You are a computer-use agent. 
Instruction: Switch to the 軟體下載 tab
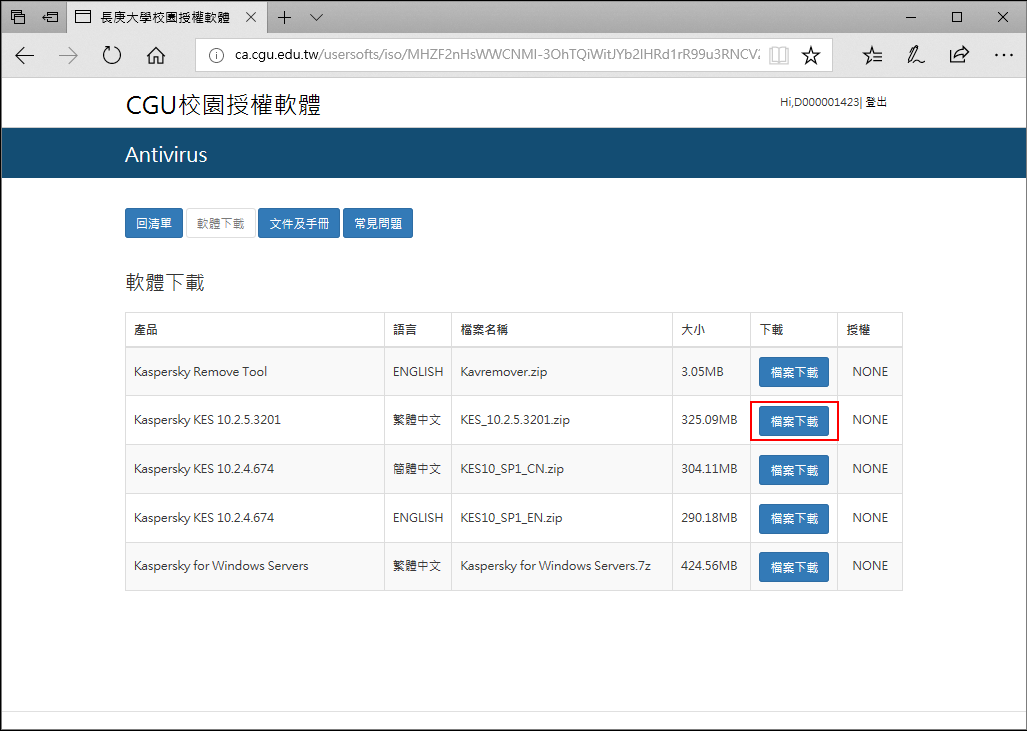tap(220, 223)
